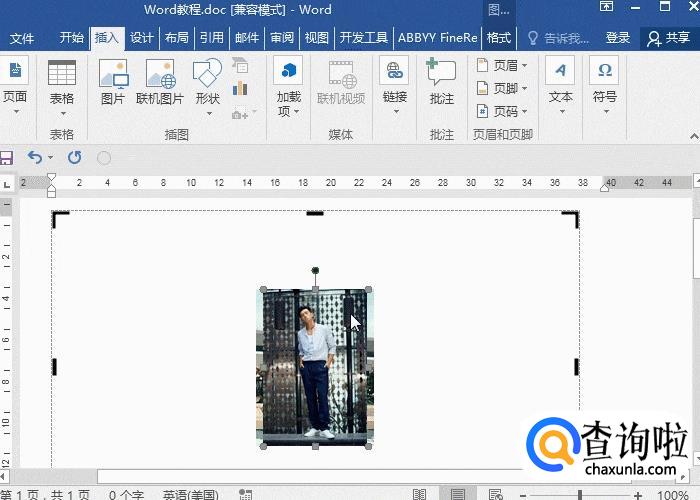Open the Picture Format (格式) tab
This screenshot has height=500, width=700.
pos(499,38)
